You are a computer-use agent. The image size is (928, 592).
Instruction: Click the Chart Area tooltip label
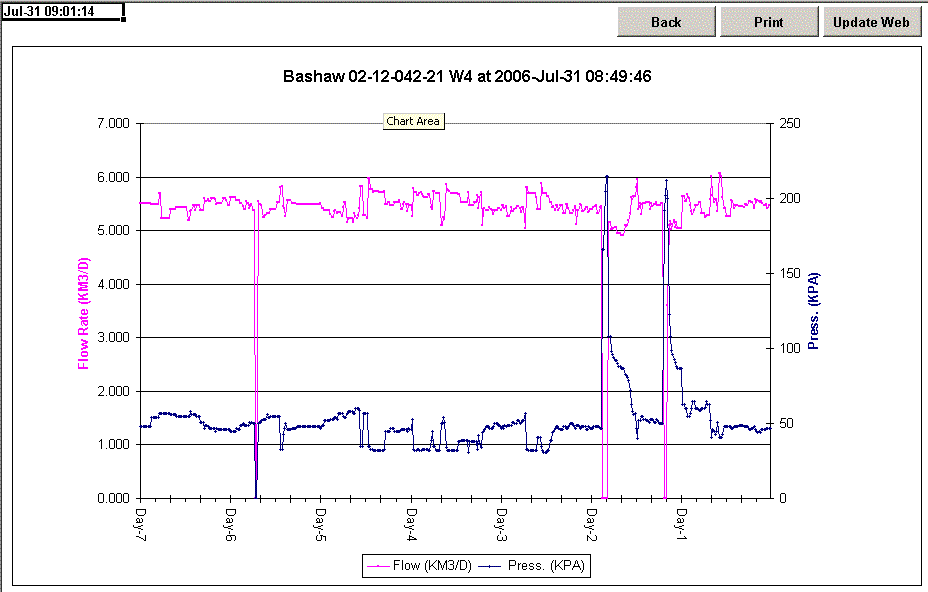coord(414,122)
